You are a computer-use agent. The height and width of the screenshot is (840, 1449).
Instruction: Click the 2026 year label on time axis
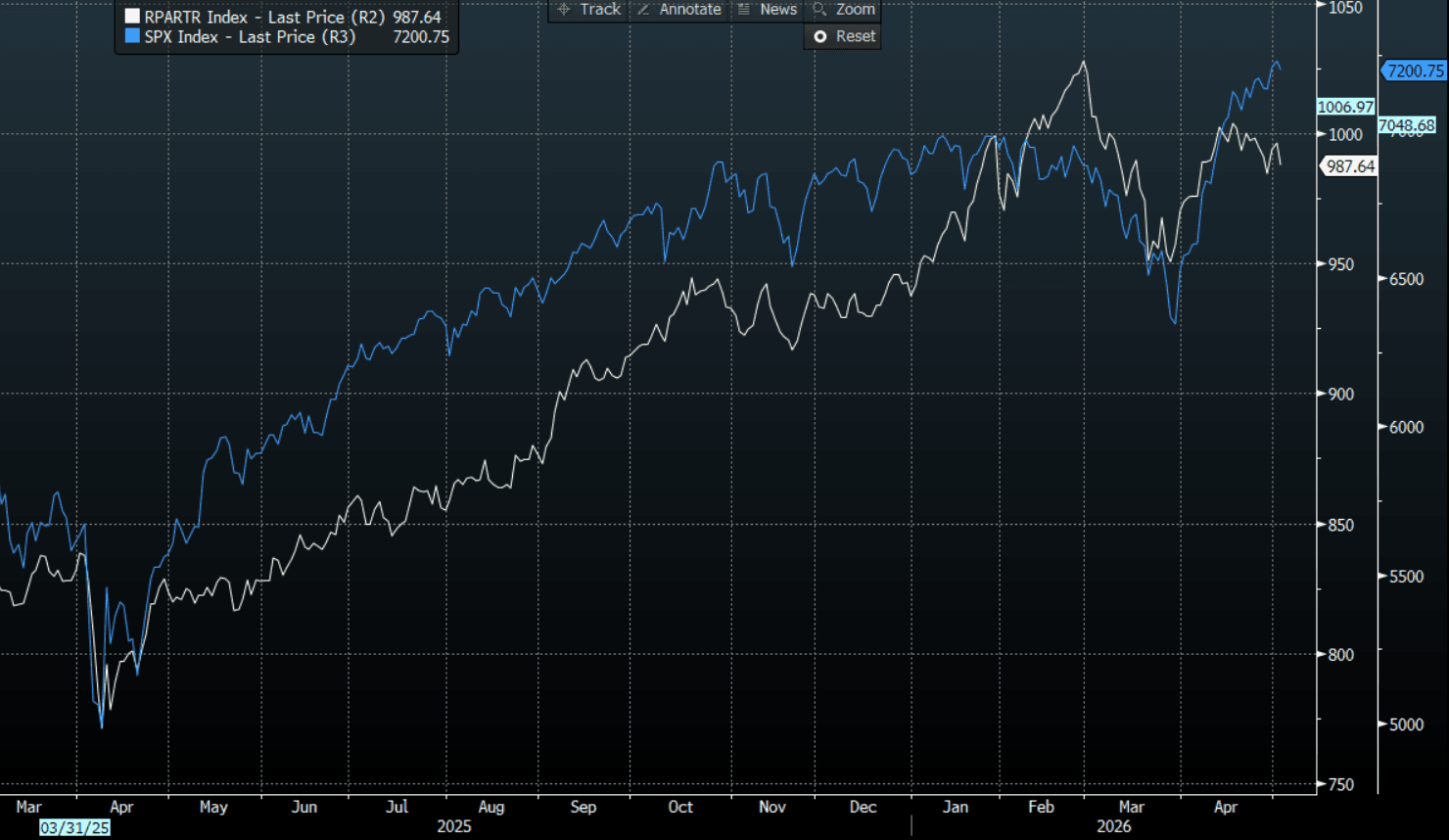click(x=1114, y=826)
